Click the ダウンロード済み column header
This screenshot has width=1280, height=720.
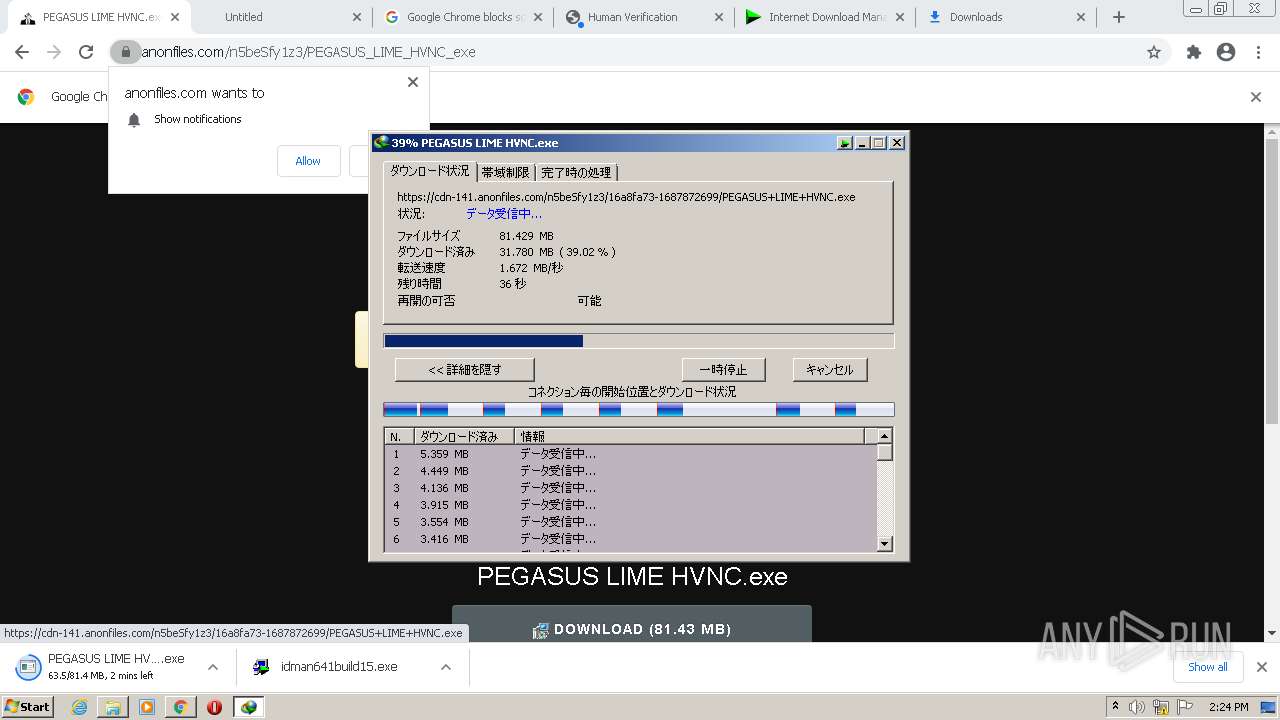tap(464, 437)
